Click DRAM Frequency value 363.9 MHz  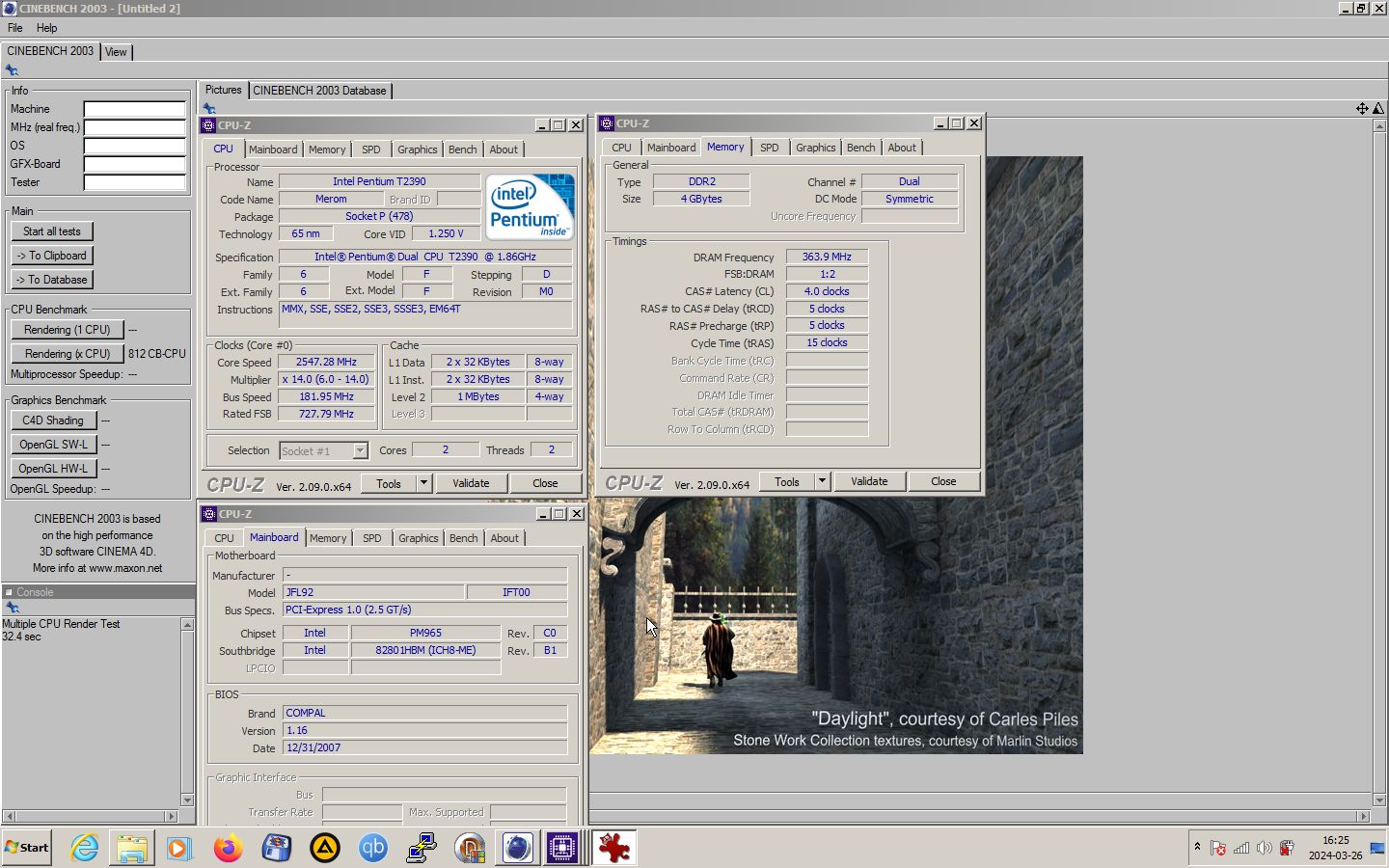tap(827, 257)
